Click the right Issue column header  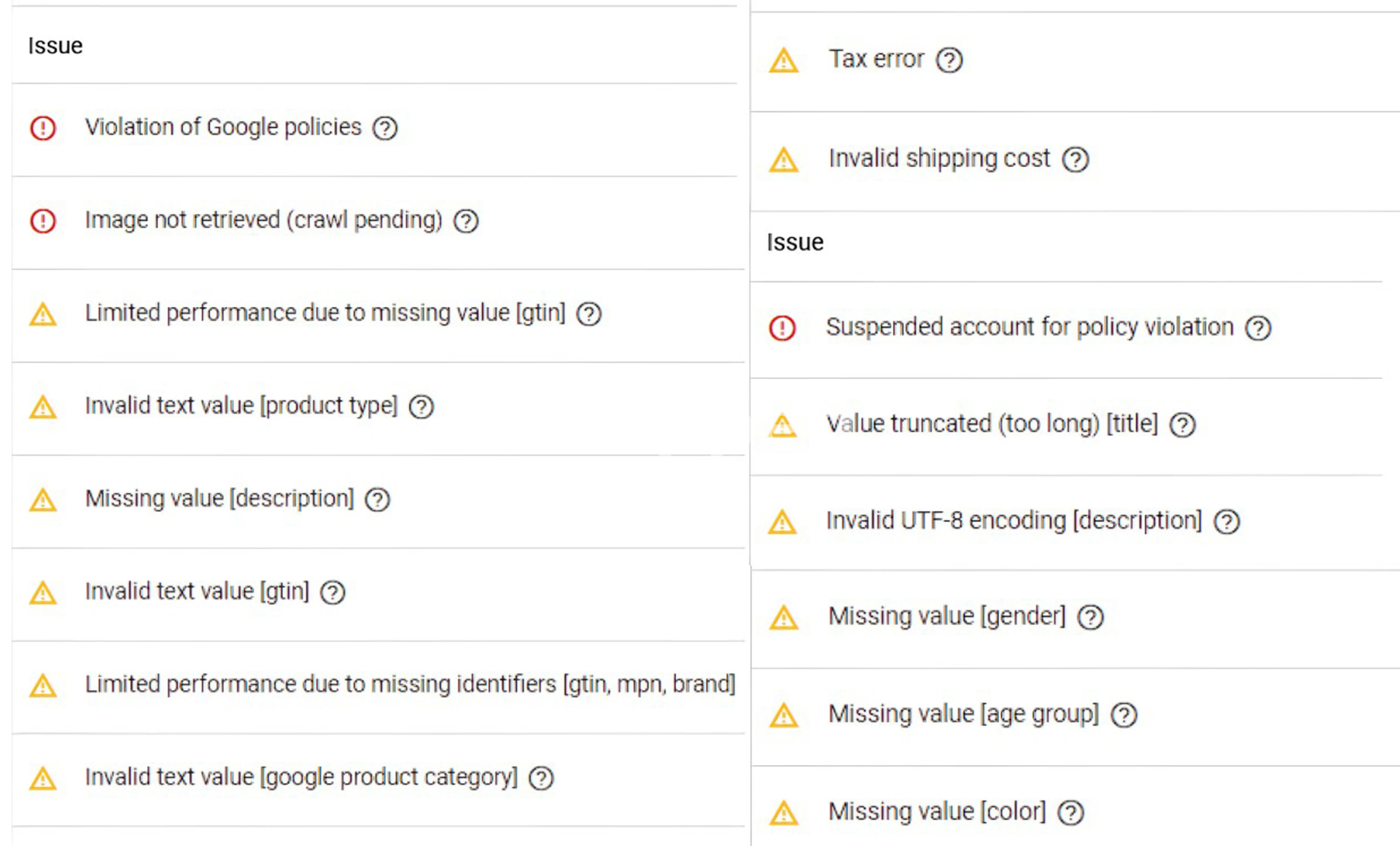(795, 242)
